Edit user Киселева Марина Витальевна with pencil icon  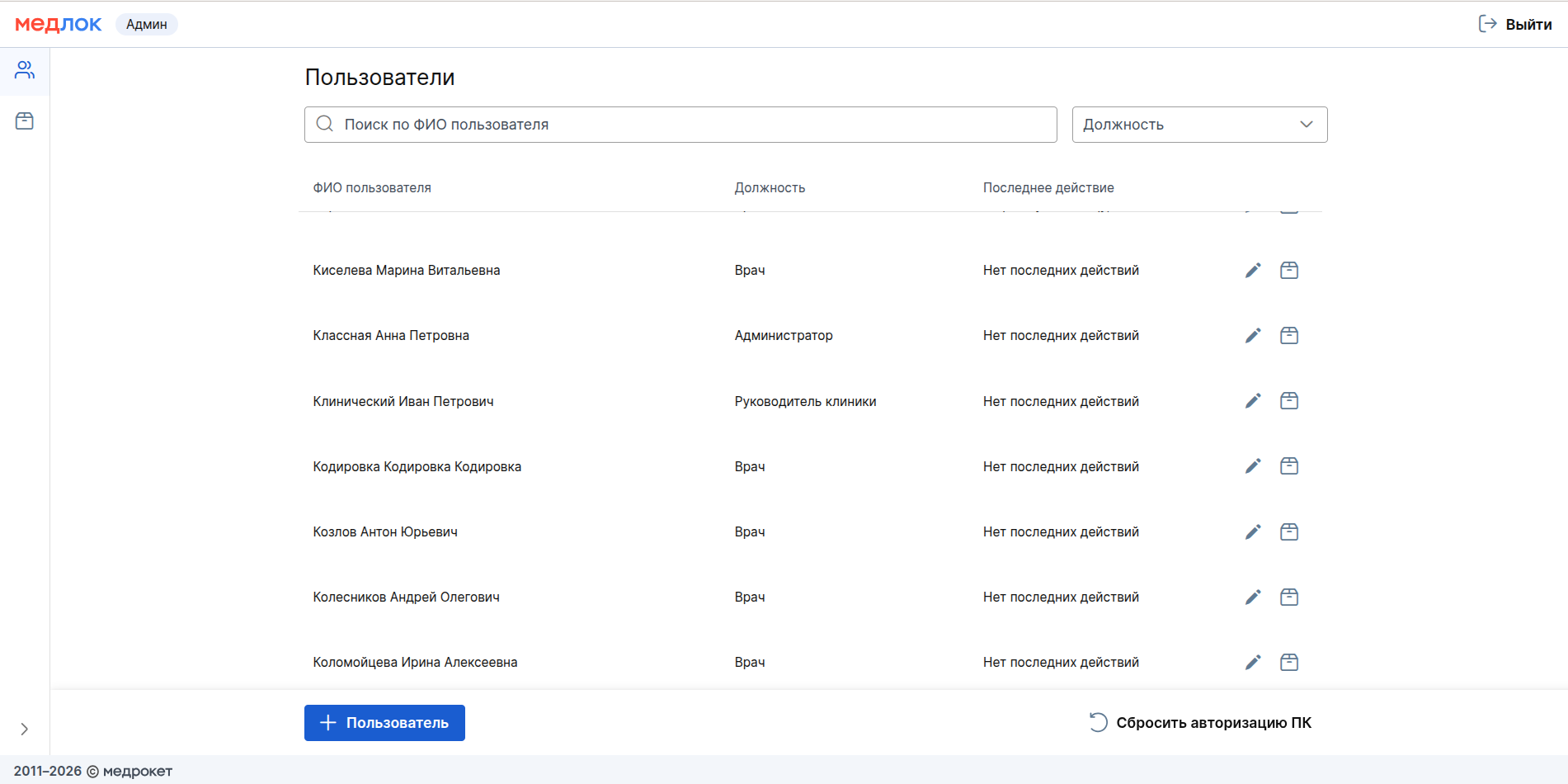click(x=1253, y=271)
